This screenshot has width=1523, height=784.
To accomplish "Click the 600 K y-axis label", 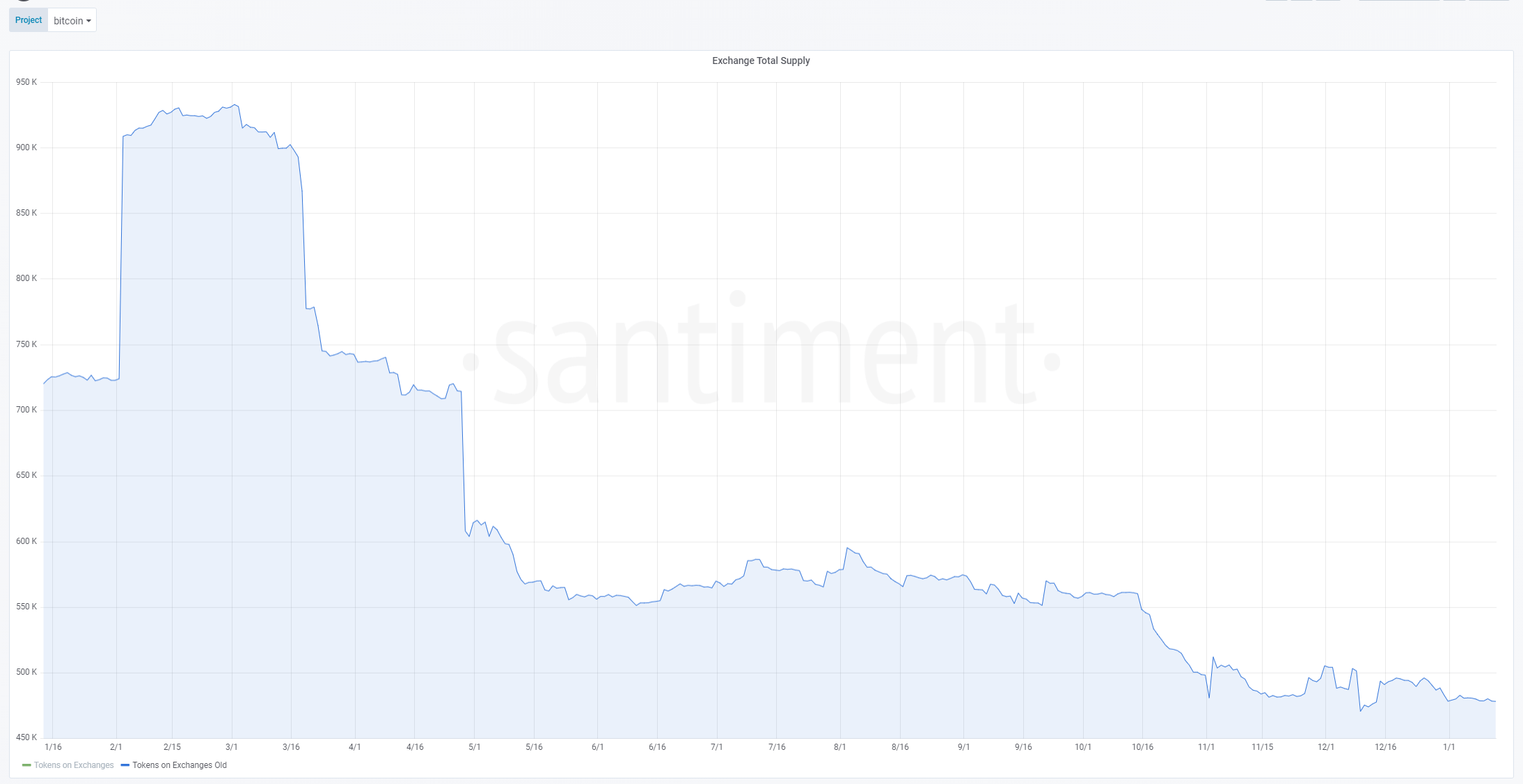I will [x=26, y=541].
